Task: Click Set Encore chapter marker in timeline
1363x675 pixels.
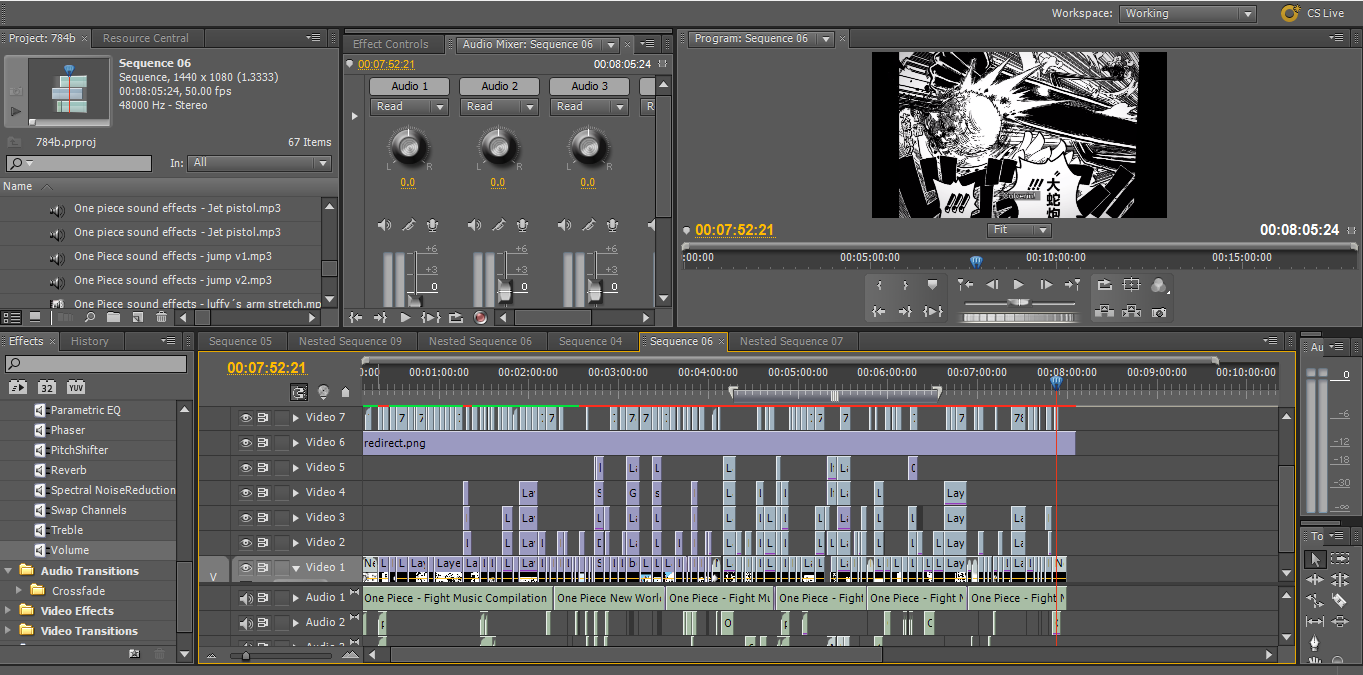Action: tap(323, 392)
